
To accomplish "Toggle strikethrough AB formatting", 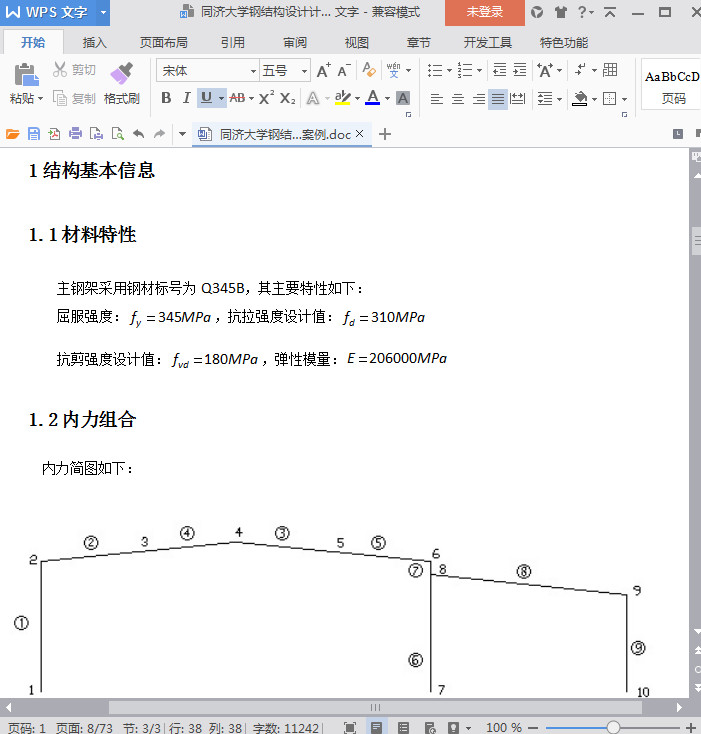I will 237,98.
